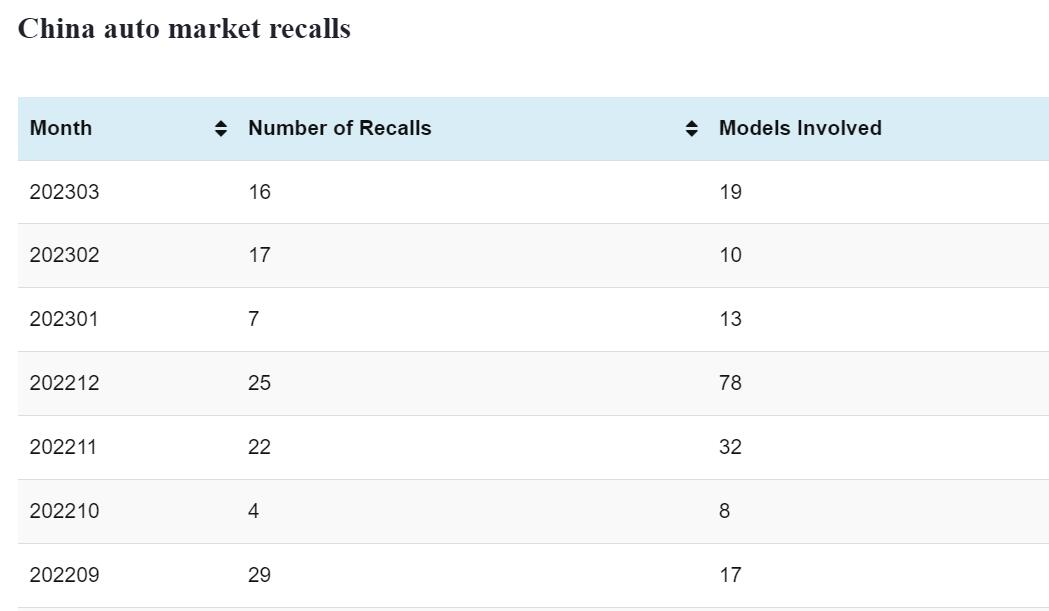Click the 202212 month cell
Image resolution: width=1049 pixels, height=611 pixels.
(x=65, y=383)
